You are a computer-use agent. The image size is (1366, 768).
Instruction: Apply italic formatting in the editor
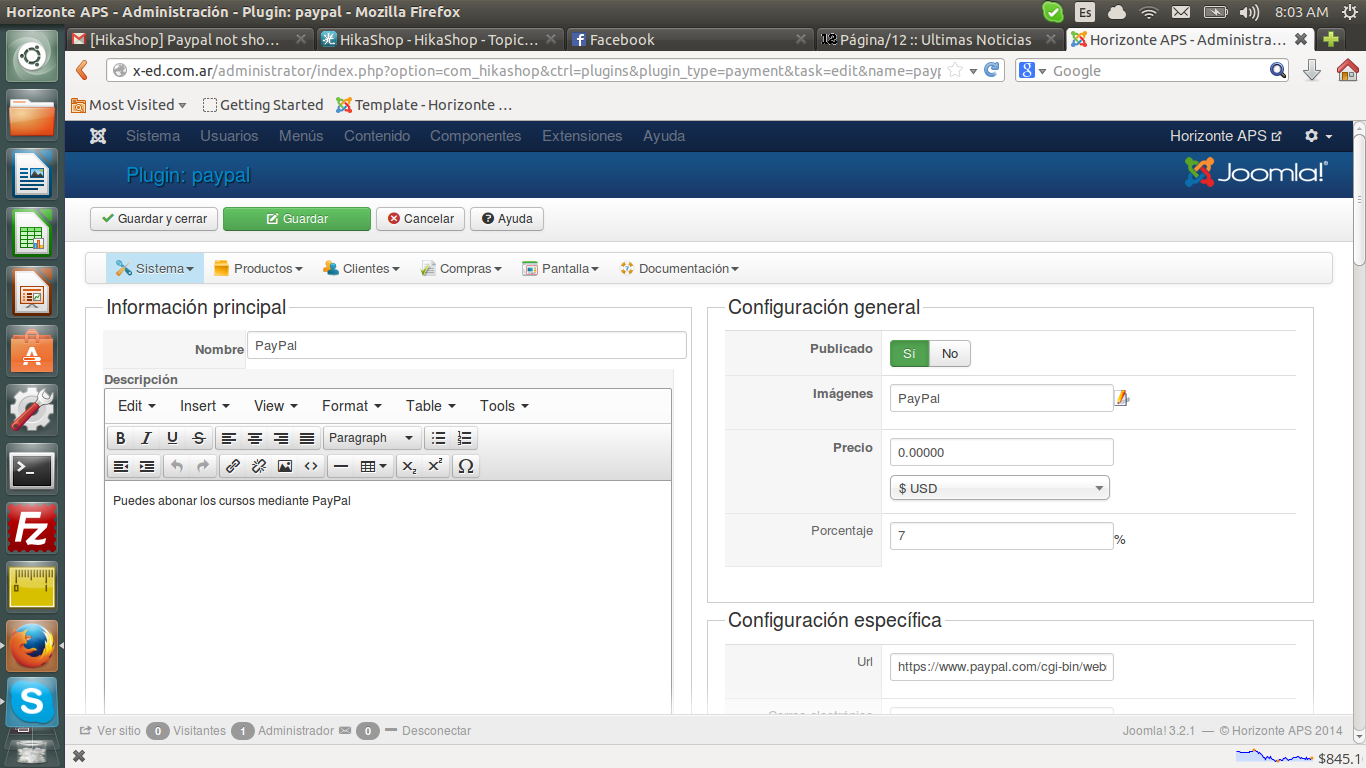point(147,438)
